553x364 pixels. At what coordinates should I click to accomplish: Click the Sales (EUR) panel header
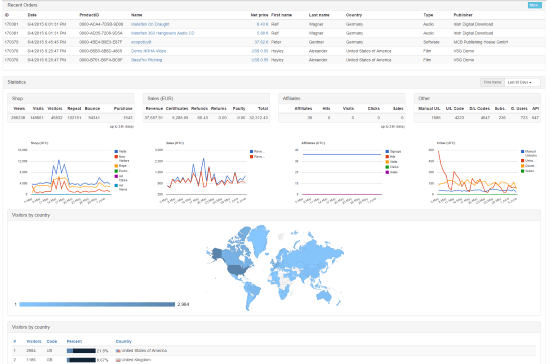pyautogui.click(x=206, y=98)
